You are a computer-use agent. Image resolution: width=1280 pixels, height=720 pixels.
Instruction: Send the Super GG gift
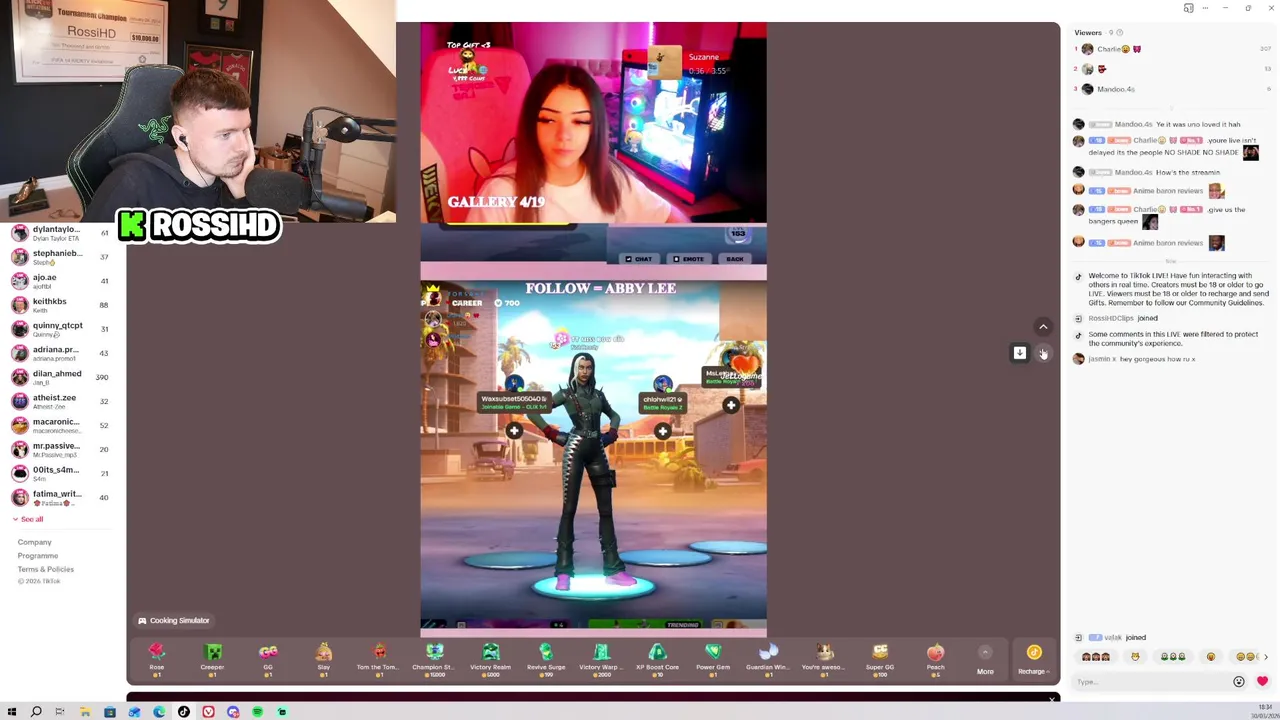pyautogui.click(x=880, y=660)
